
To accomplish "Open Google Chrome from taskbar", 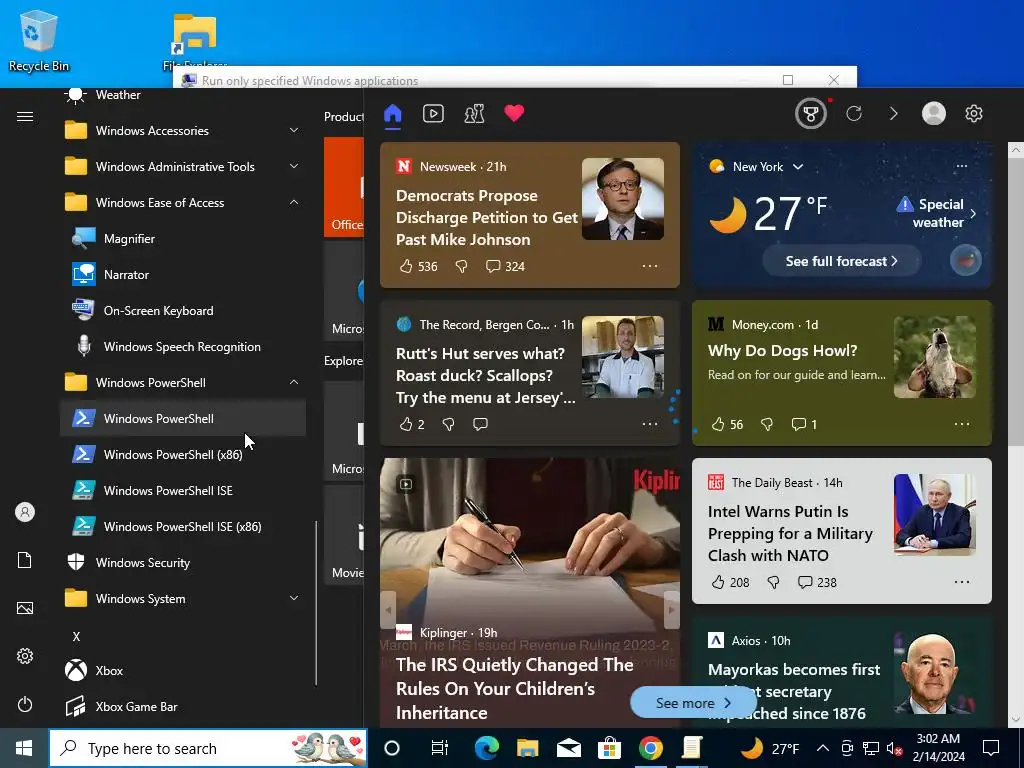I will tap(650, 748).
